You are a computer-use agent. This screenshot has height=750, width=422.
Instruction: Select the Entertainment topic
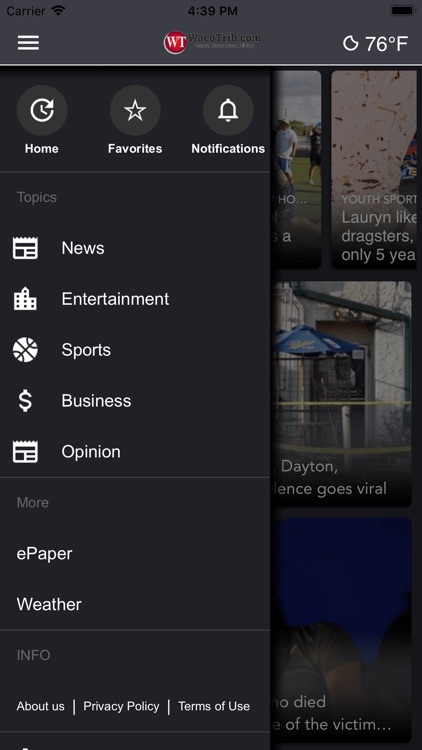135,299
